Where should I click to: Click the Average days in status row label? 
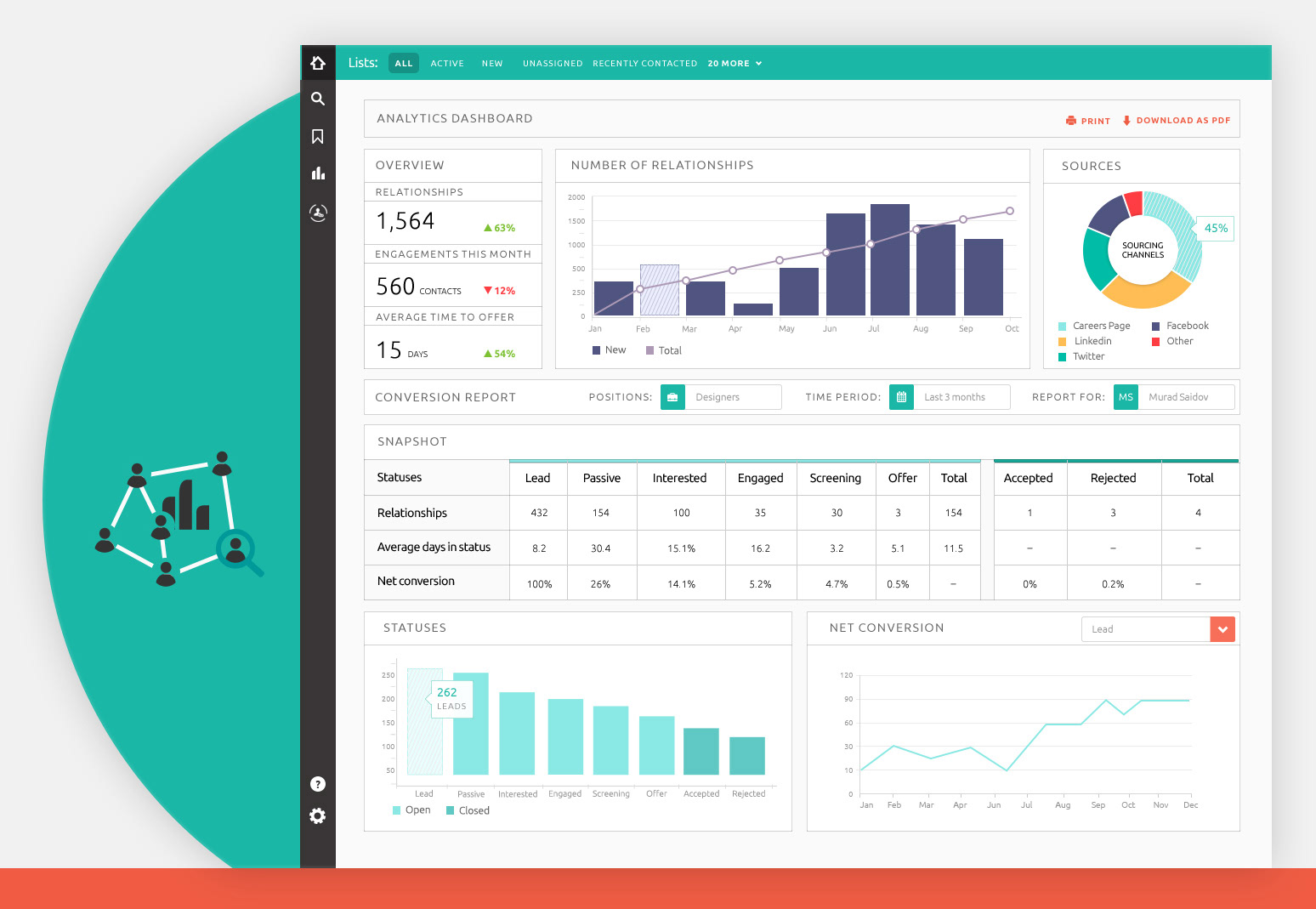pyautogui.click(x=434, y=547)
